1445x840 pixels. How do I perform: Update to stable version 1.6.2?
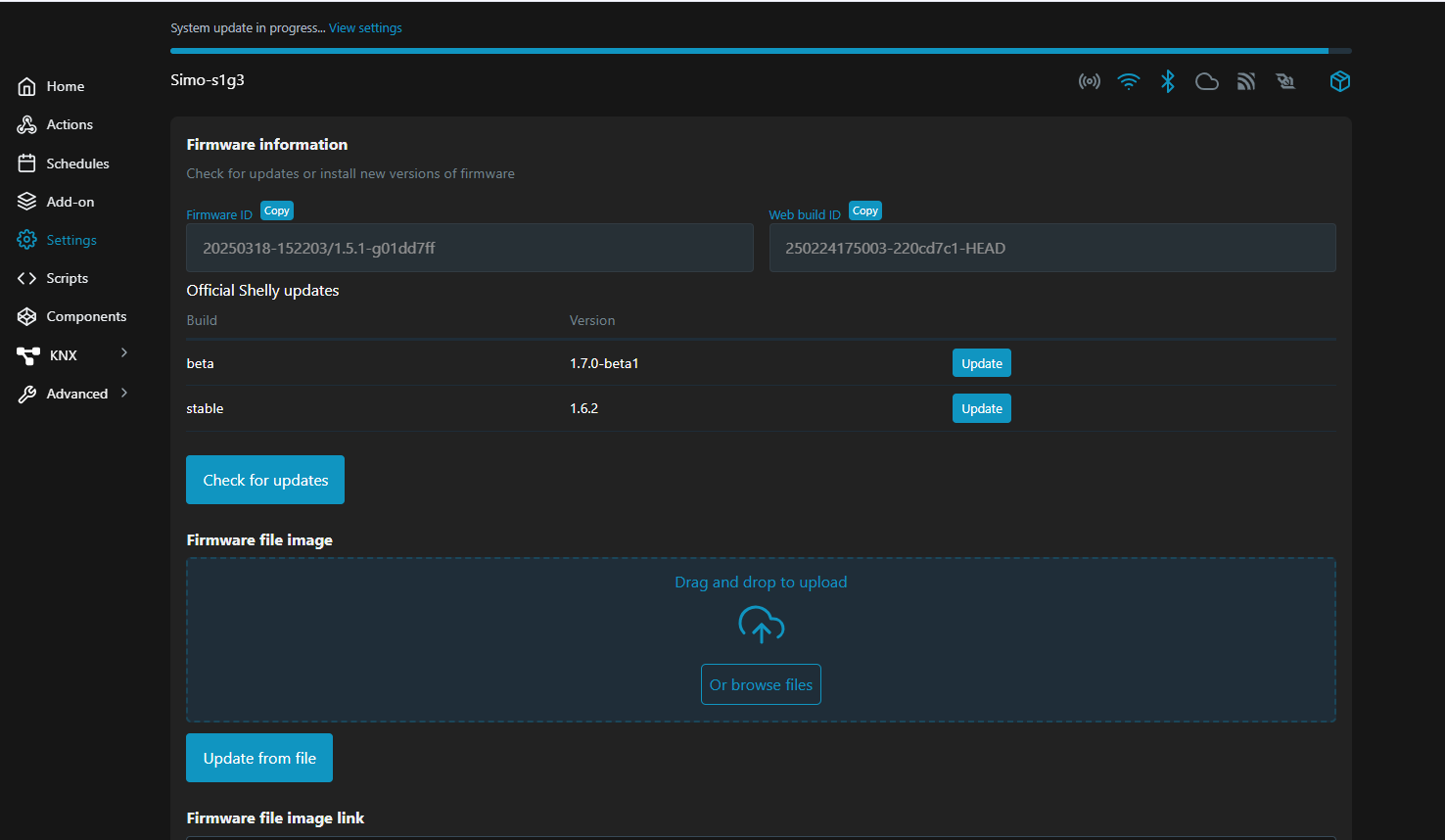click(981, 408)
